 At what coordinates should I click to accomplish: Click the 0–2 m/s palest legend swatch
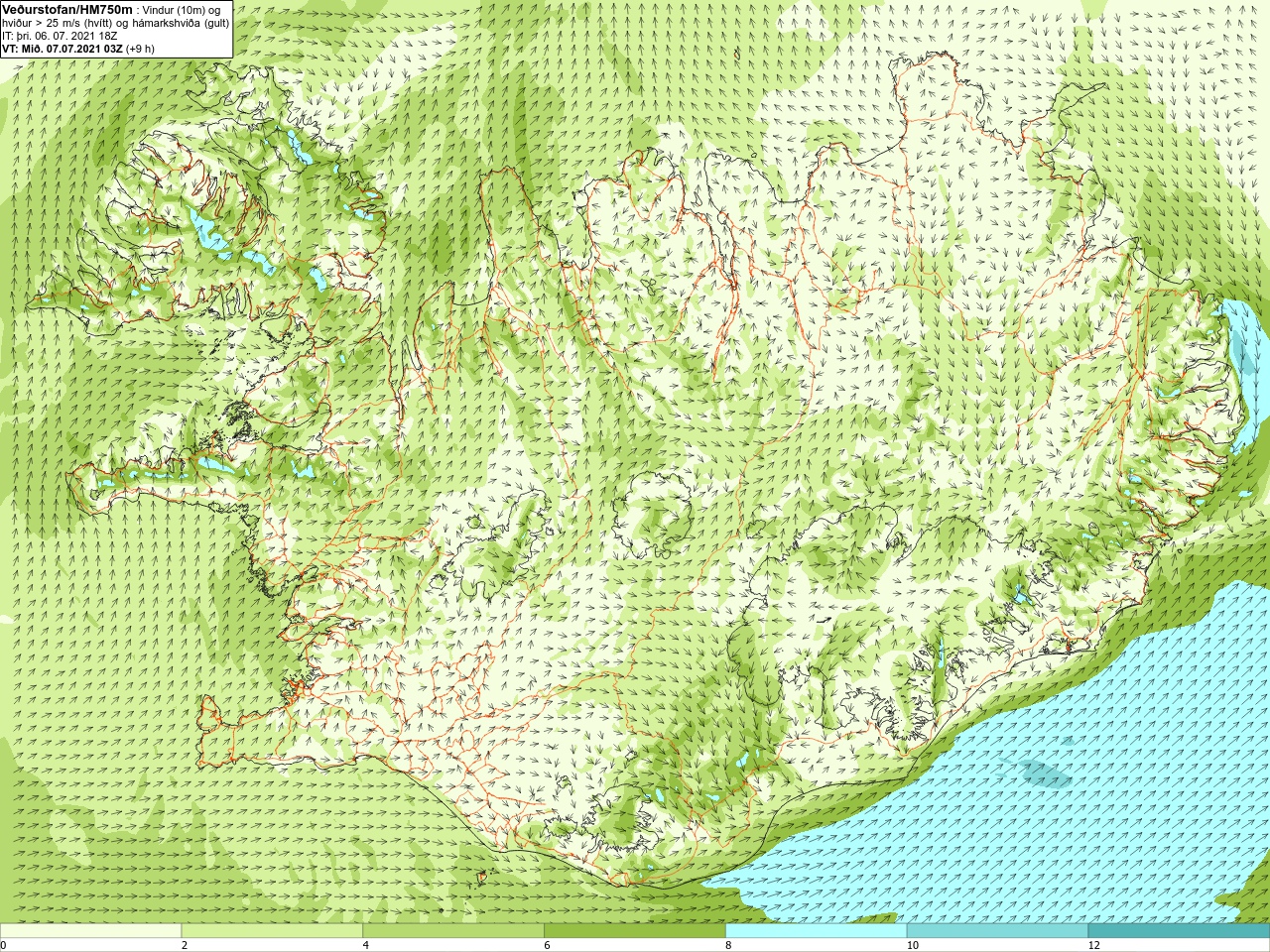(x=90, y=930)
